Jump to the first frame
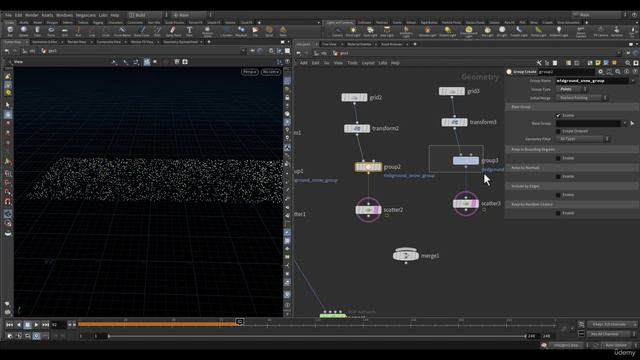 coord(9,325)
